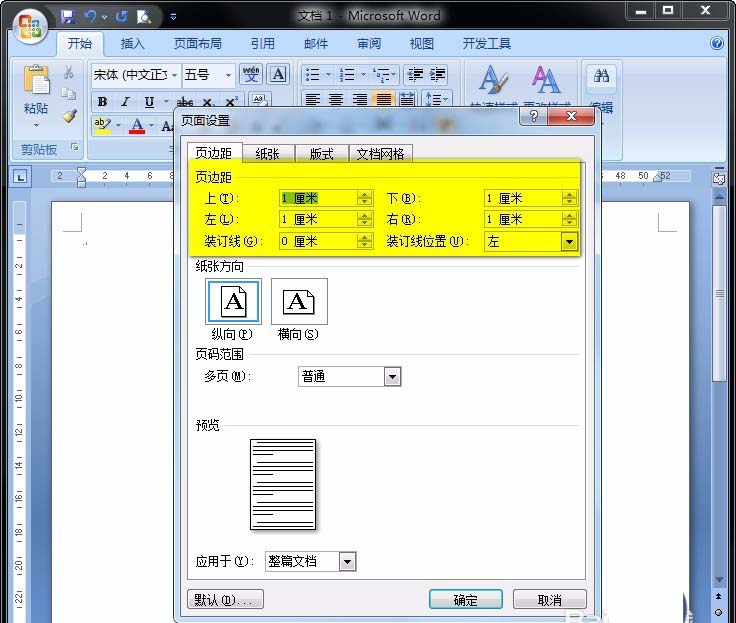The image size is (736, 623).
Task: Click the font color red A swatch
Action: point(136,126)
